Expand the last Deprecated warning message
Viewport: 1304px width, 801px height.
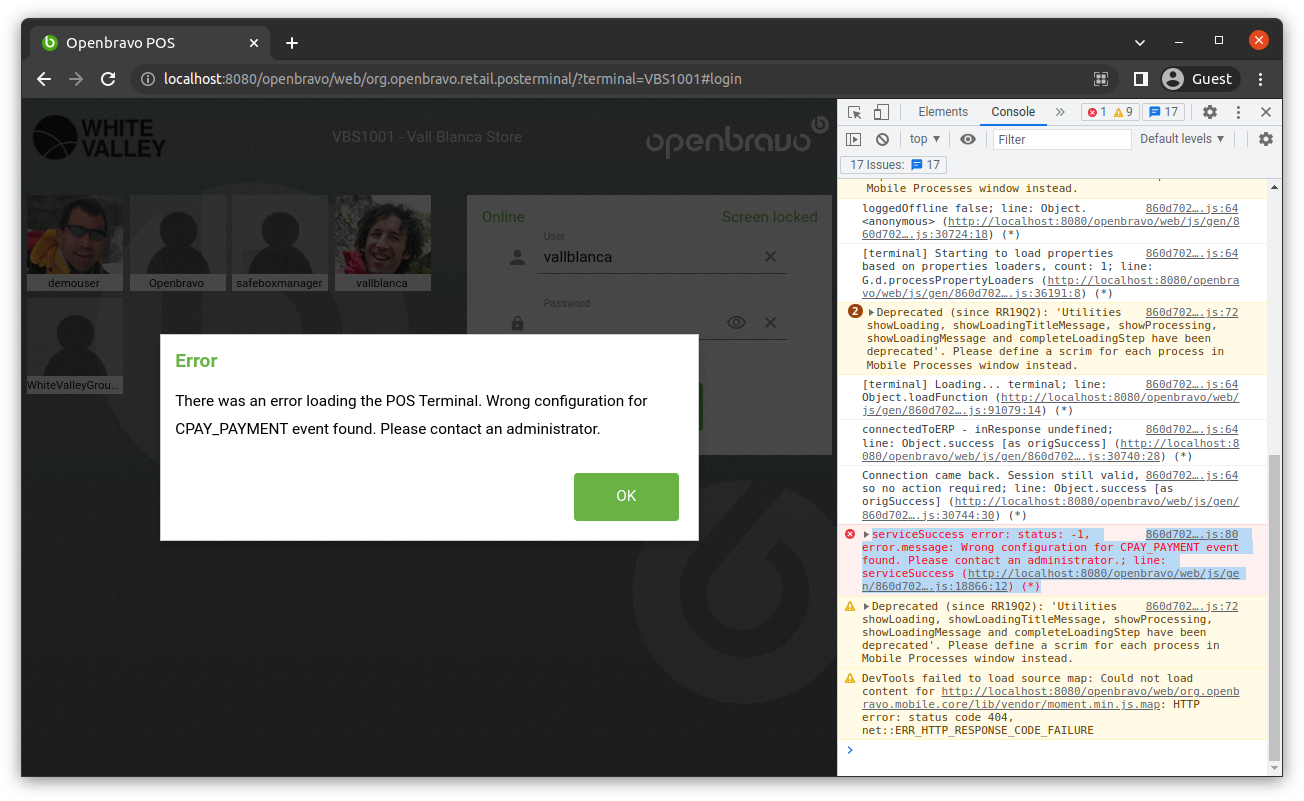coord(867,607)
